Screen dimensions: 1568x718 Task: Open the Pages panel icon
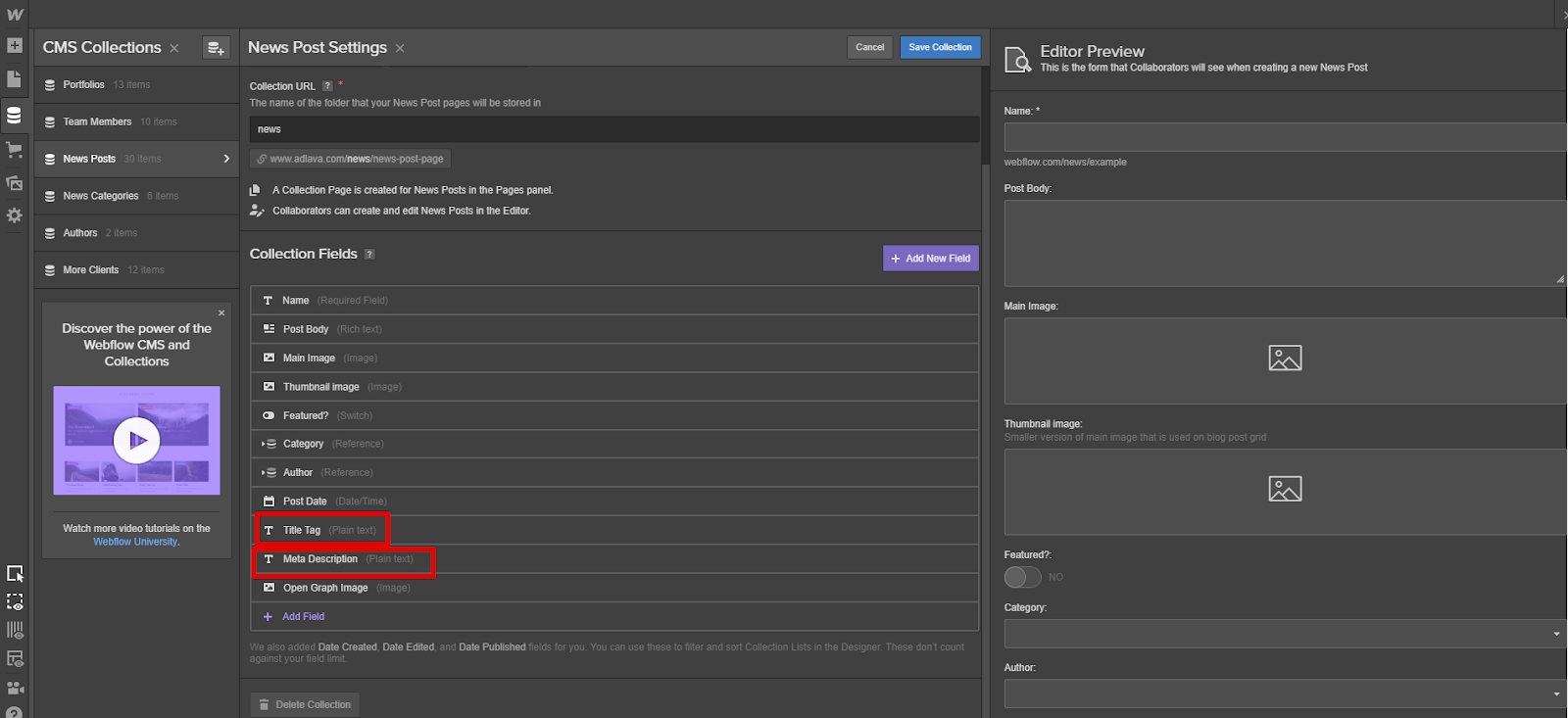click(x=15, y=79)
